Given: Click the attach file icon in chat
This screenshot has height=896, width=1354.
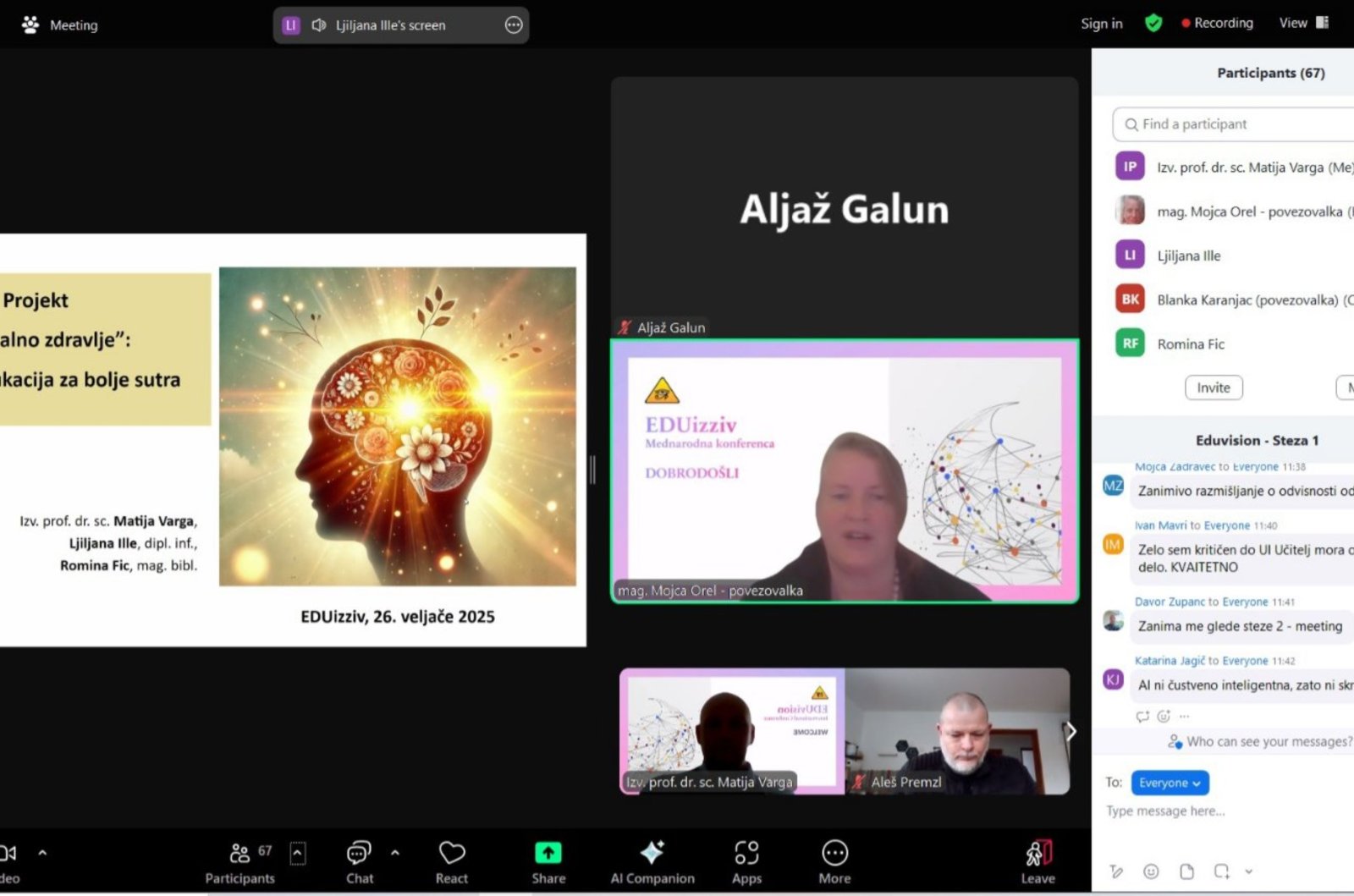Looking at the screenshot, I should (x=1186, y=871).
